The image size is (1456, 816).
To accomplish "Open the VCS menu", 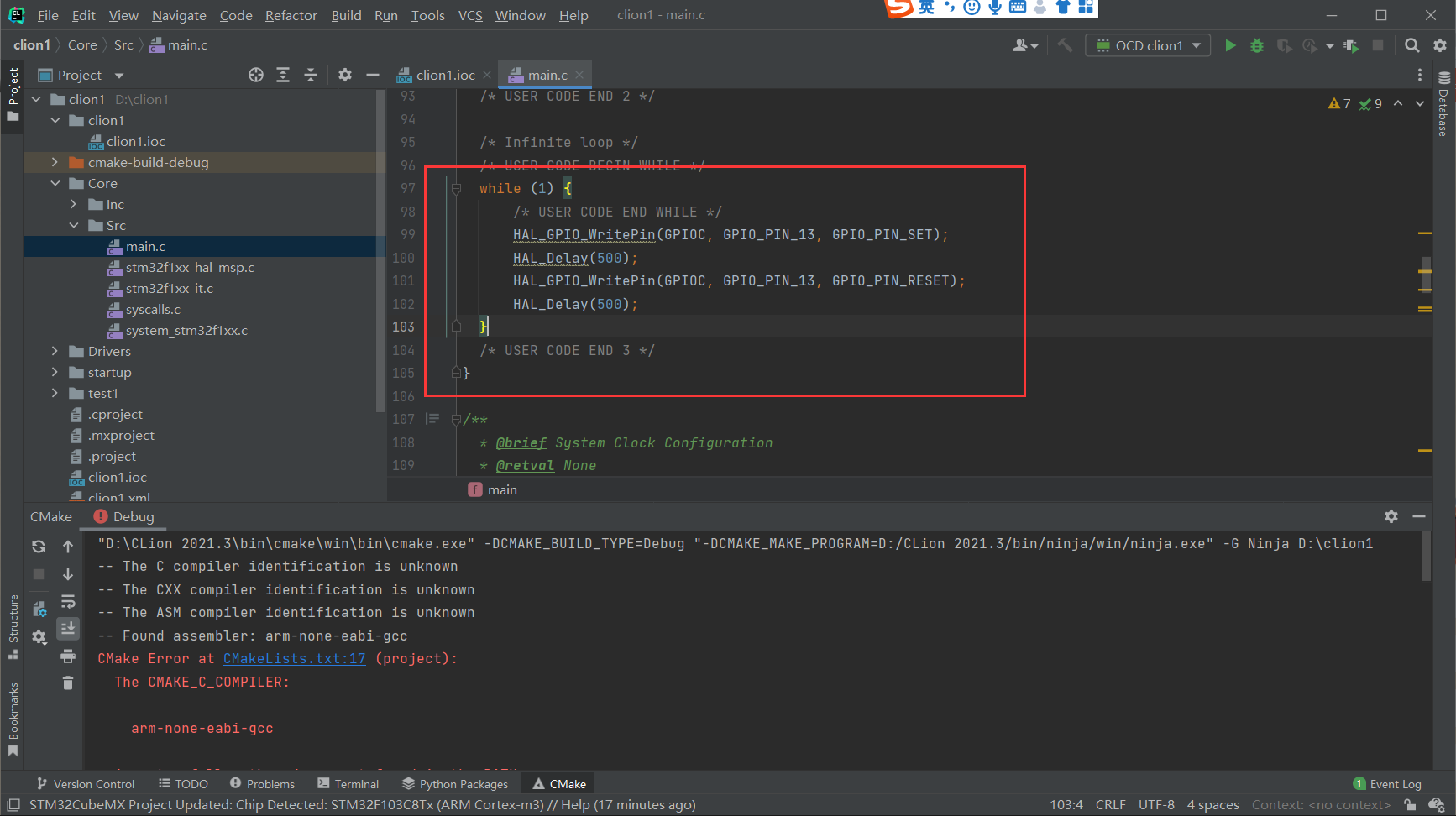I will tap(470, 15).
